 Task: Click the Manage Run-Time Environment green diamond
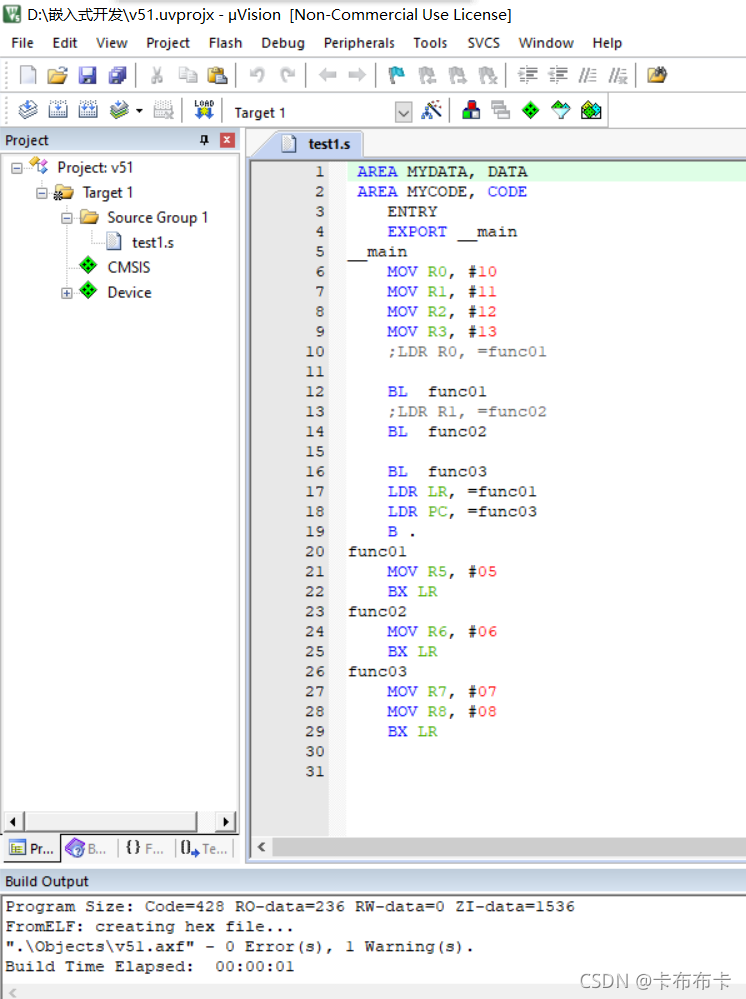click(531, 110)
